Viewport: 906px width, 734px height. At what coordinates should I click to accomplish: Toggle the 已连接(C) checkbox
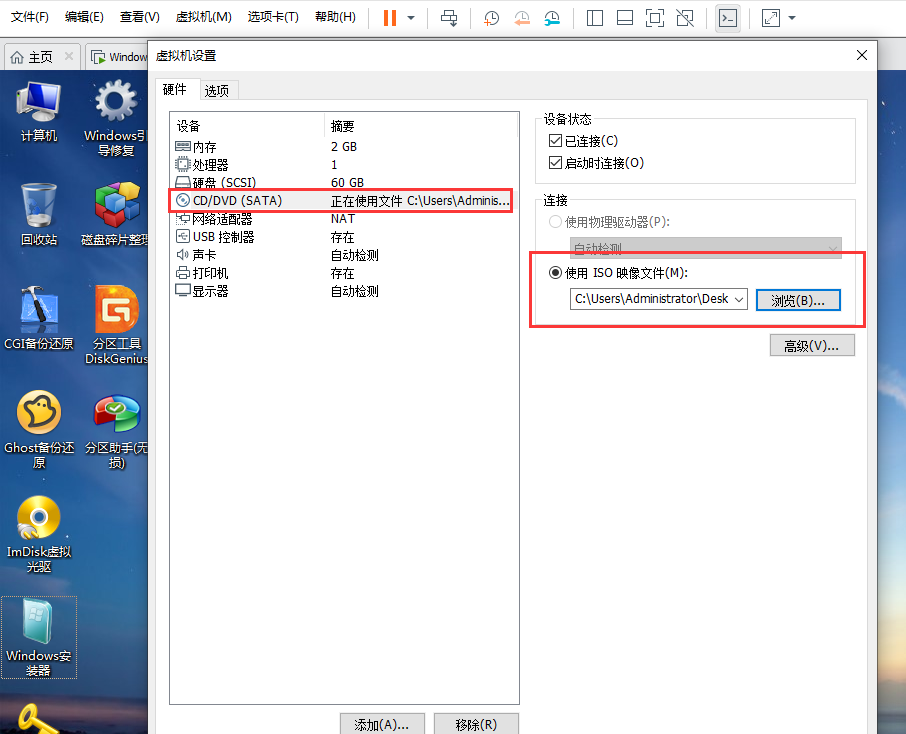555,141
